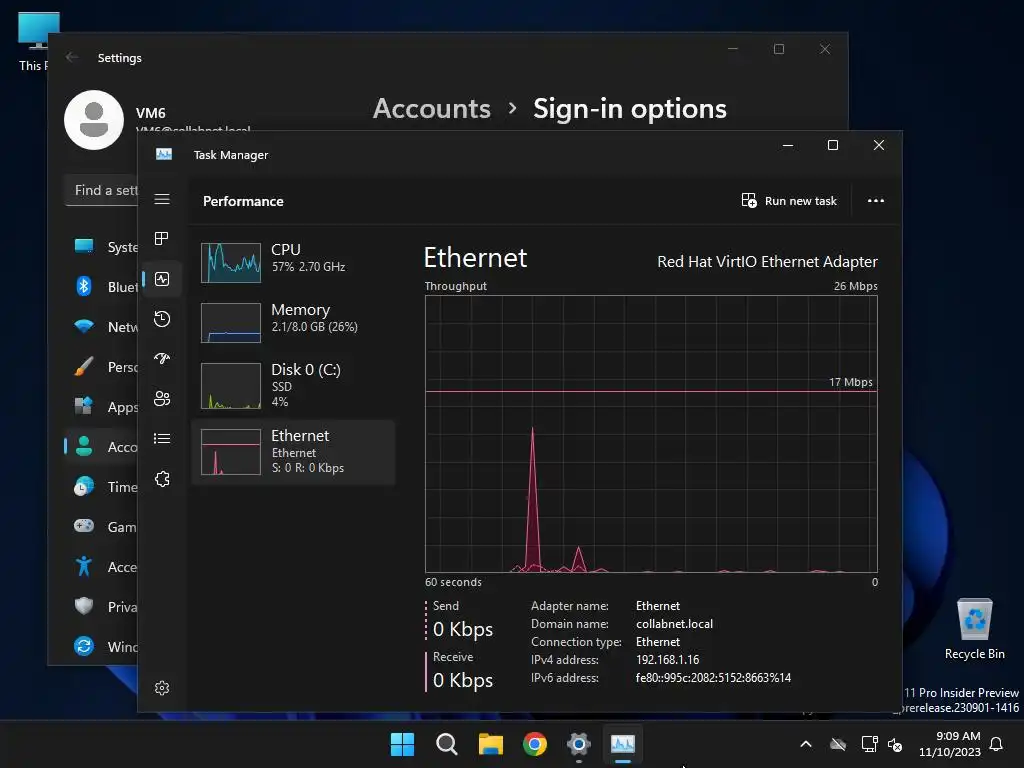Click Red Hat VirtIO Ethernet Adapter label

point(767,262)
